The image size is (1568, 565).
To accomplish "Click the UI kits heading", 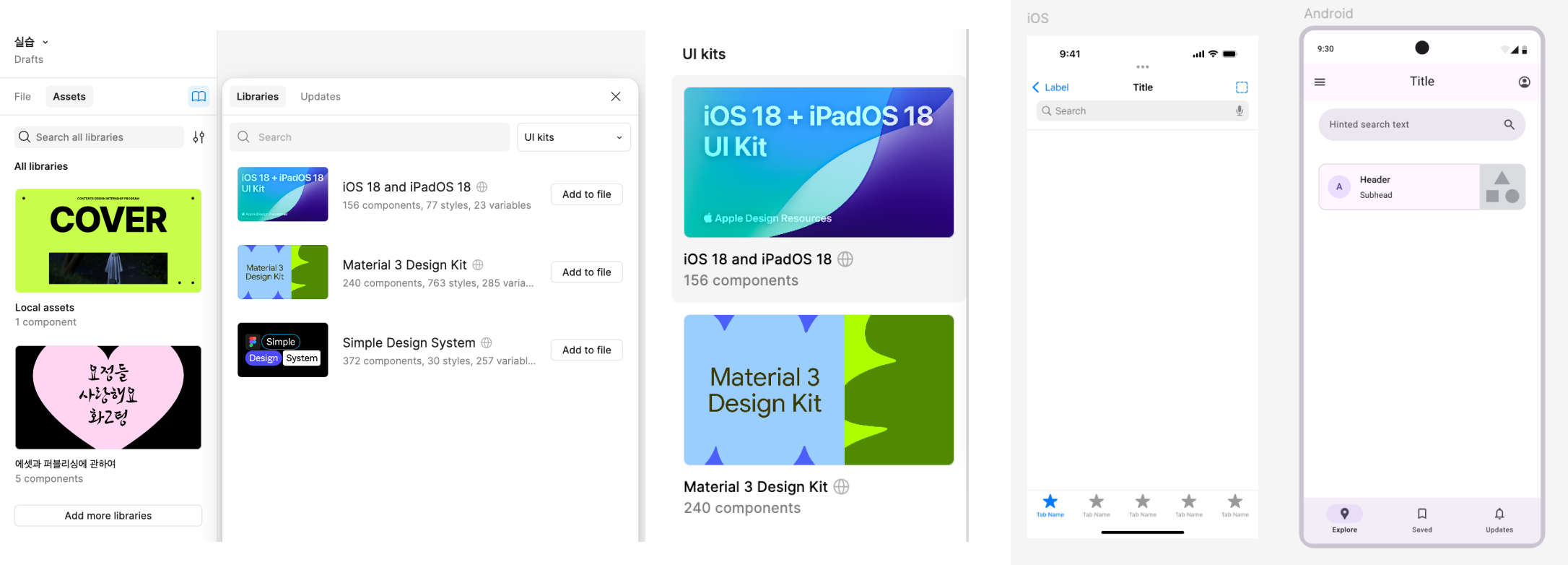I will [x=704, y=54].
